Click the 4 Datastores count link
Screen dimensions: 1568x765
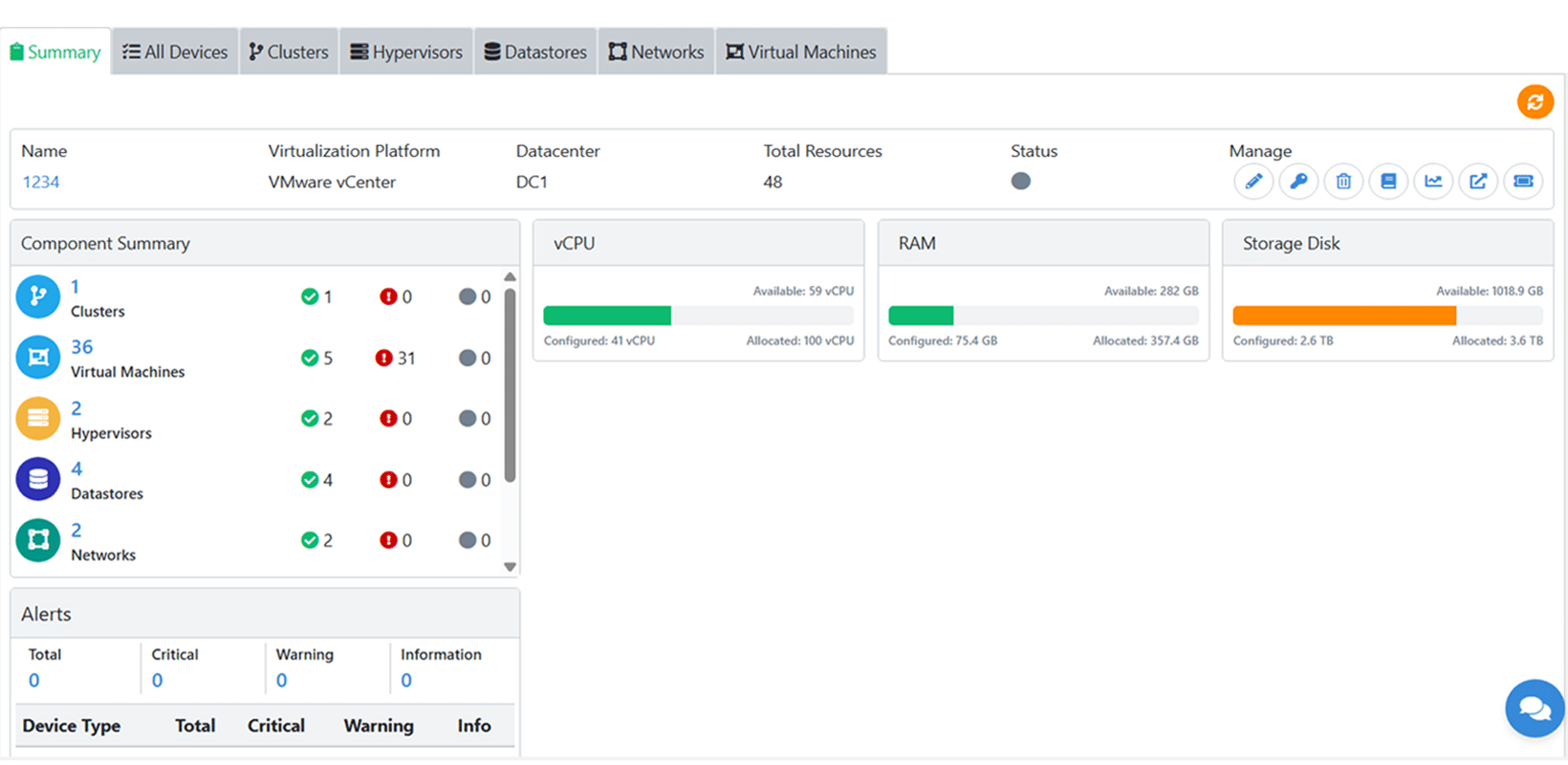pyautogui.click(x=76, y=469)
